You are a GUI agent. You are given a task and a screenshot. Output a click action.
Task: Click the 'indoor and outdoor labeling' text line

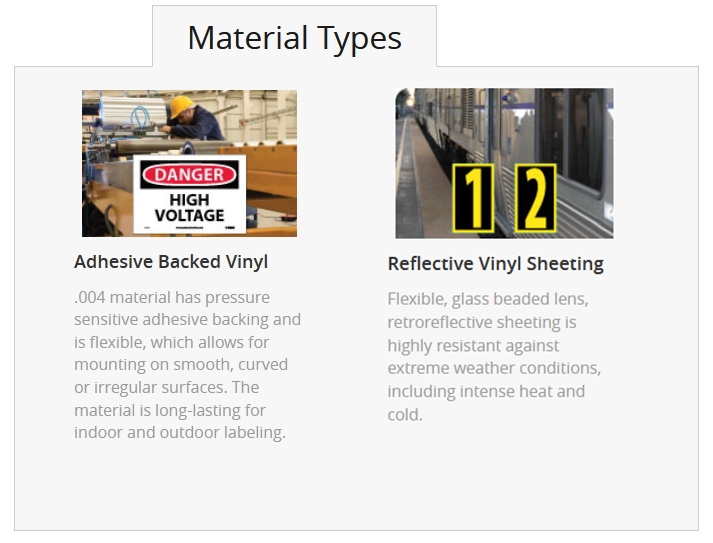click(x=180, y=432)
